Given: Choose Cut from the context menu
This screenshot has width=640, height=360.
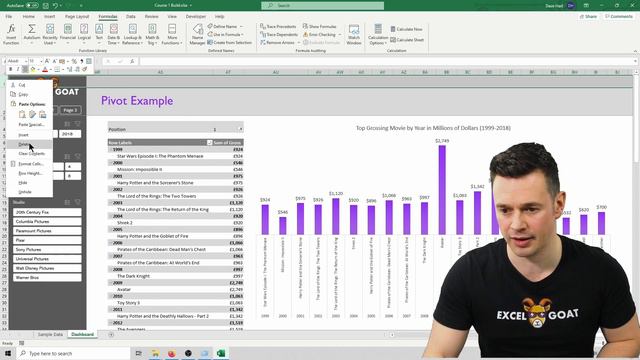Looking at the screenshot, I should tap(29, 85).
